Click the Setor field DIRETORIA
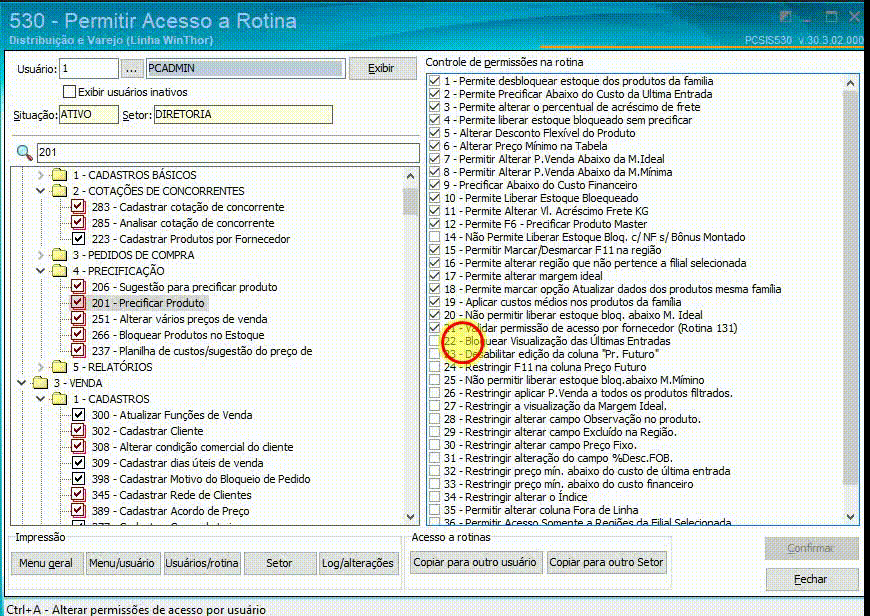Screen dimensions: 870x616 (243, 114)
